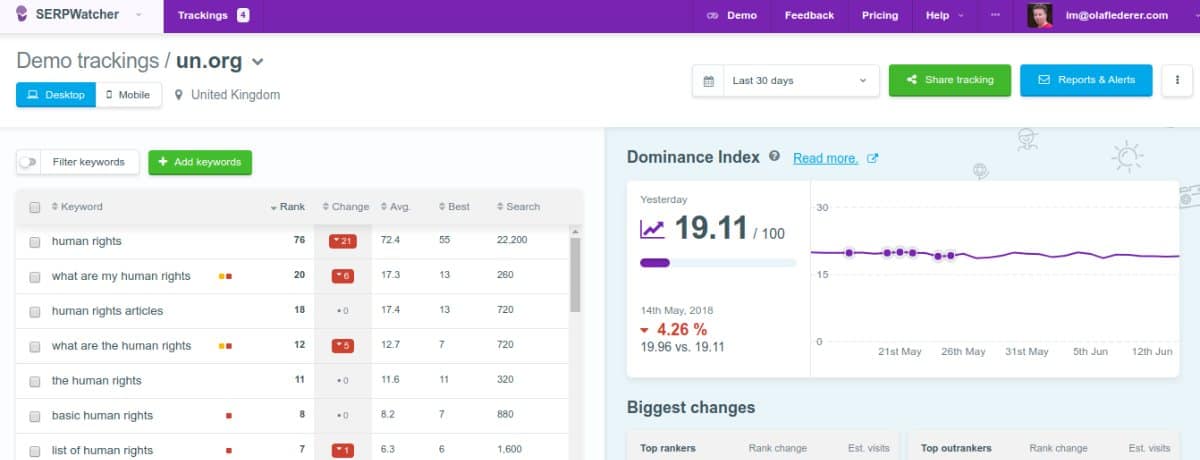Click the rank value 76
Viewport: 1200px width, 460px height.
tap(299, 241)
